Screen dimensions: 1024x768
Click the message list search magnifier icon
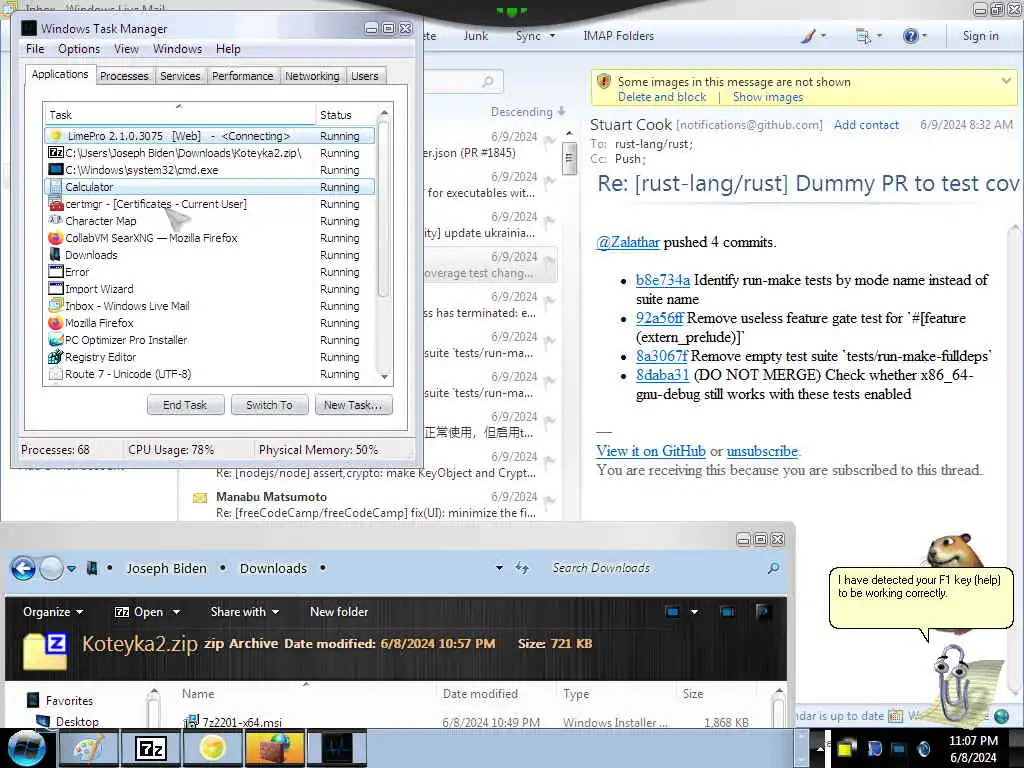[x=487, y=82]
